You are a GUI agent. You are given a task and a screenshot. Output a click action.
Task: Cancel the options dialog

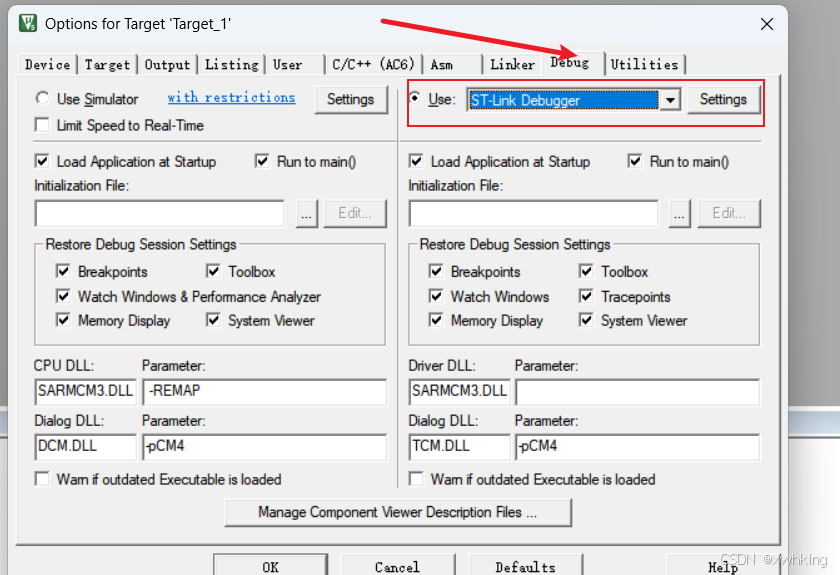(398, 566)
